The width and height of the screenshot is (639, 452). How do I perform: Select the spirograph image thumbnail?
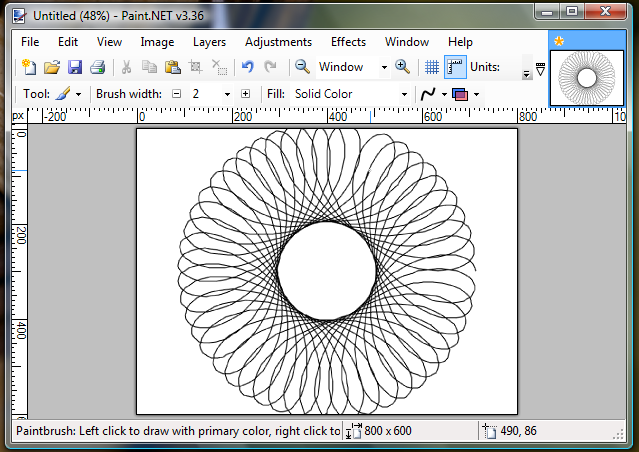click(586, 78)
